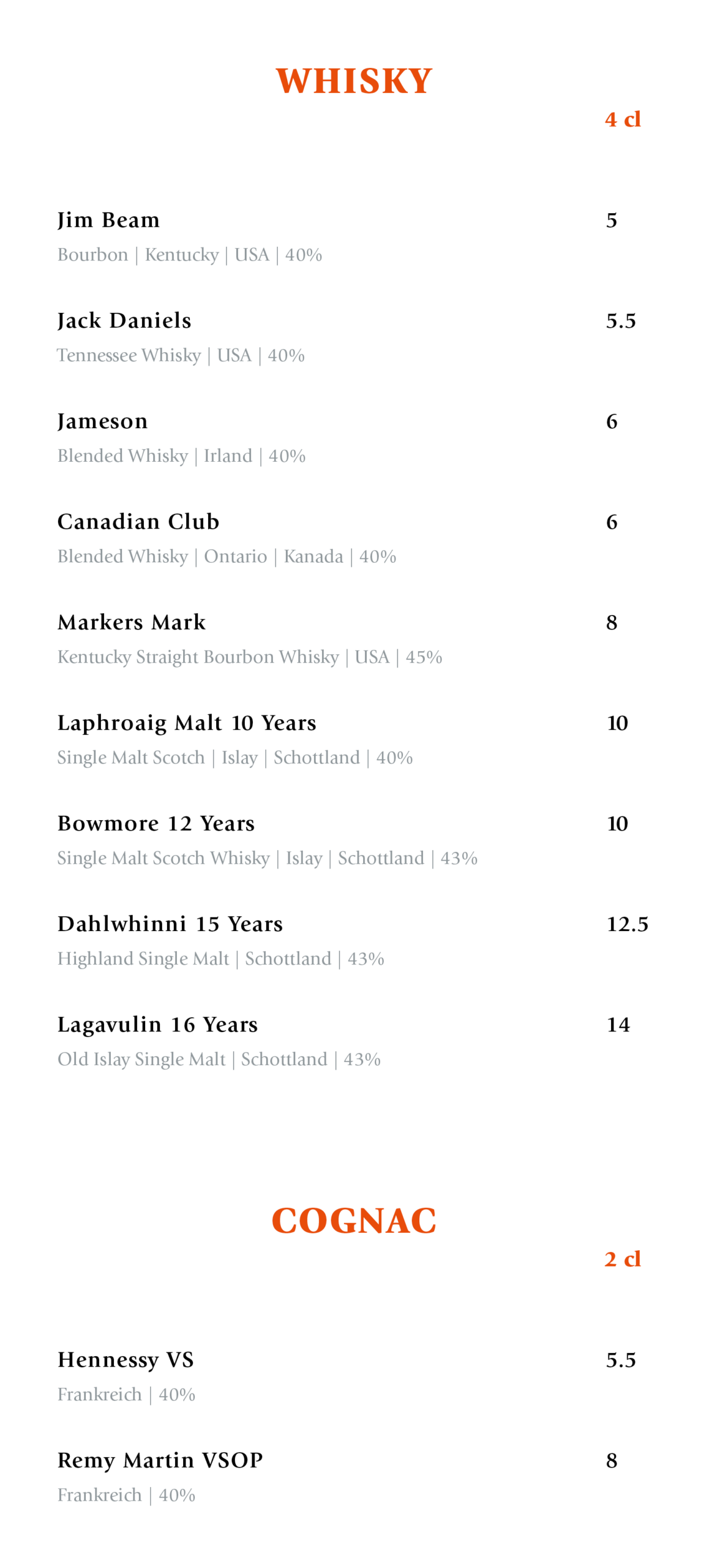This screenshot has height=1568, width=712.
Task: Click the 2 cl serving size label
Action: coord(622,1258)
